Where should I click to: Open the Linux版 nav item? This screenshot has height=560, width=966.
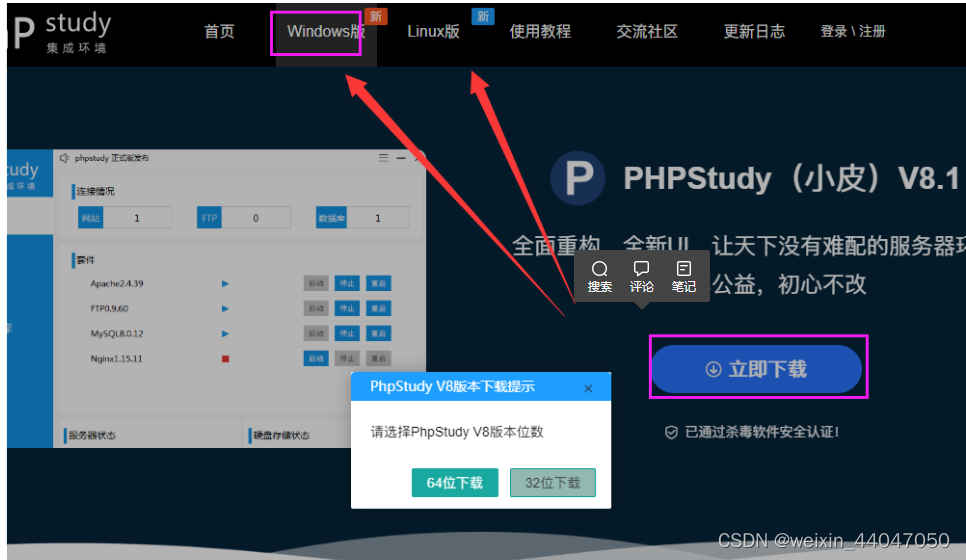coord(433,31)
